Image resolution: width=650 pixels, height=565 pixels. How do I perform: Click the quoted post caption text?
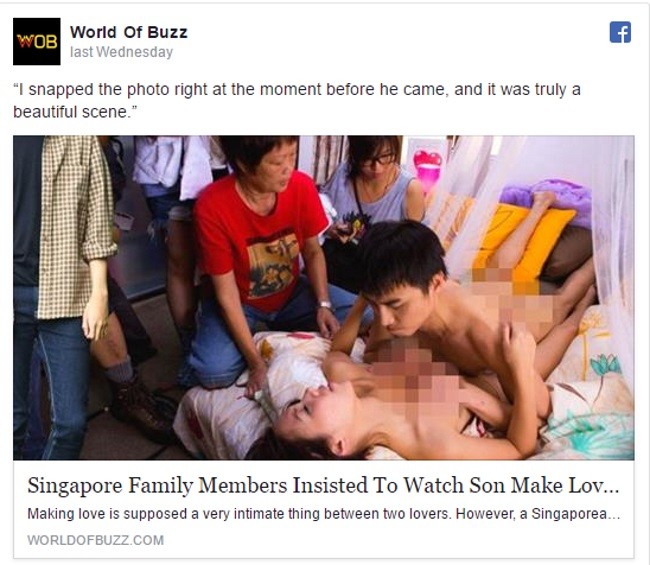coord(297,100)
